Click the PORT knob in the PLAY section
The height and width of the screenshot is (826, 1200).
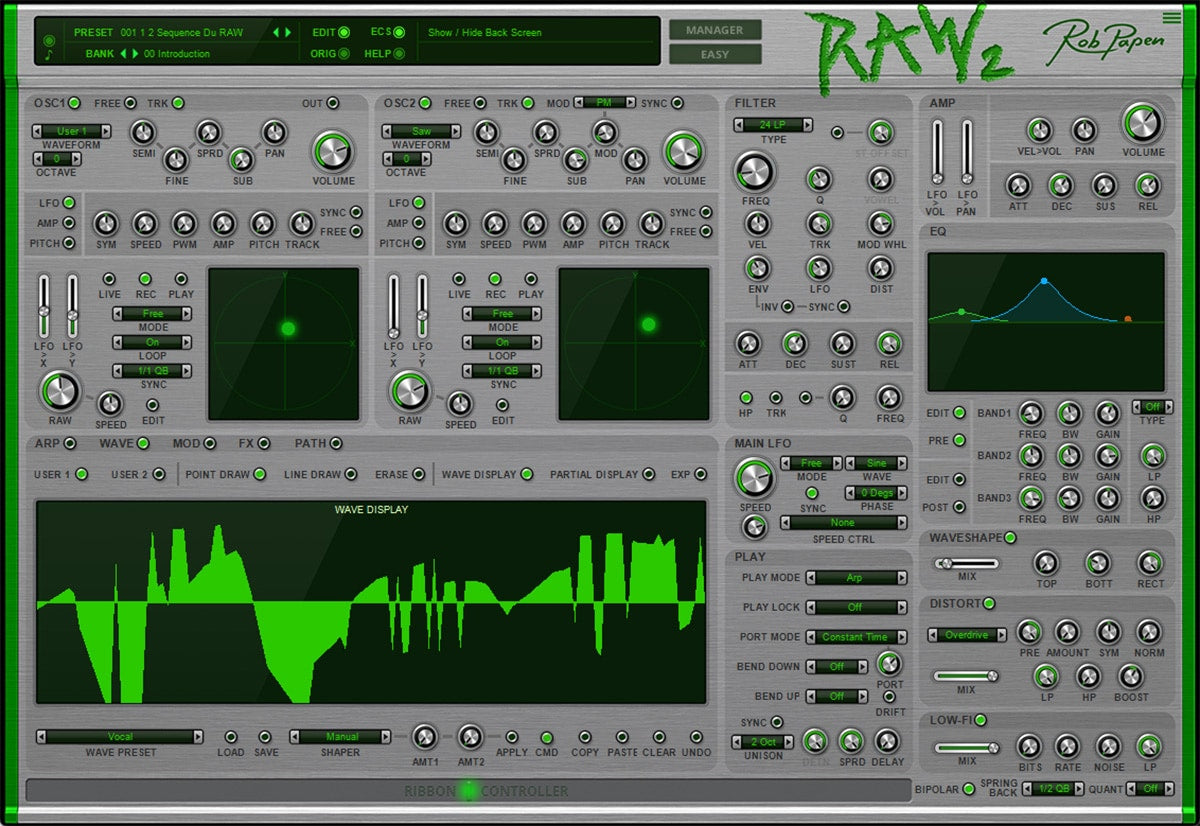(888, 663)
